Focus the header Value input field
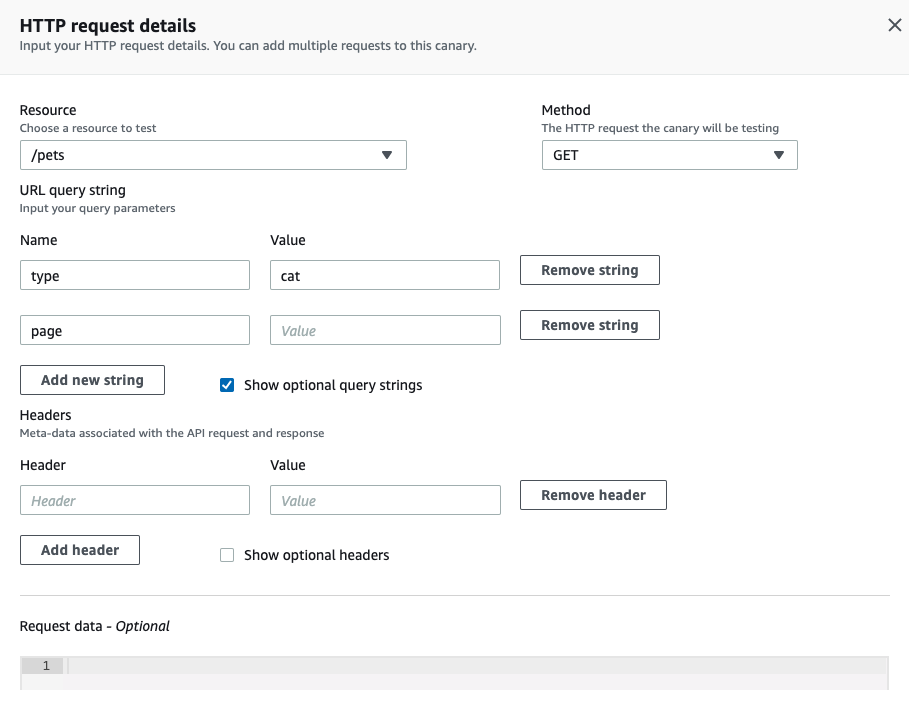 [385, 501]
